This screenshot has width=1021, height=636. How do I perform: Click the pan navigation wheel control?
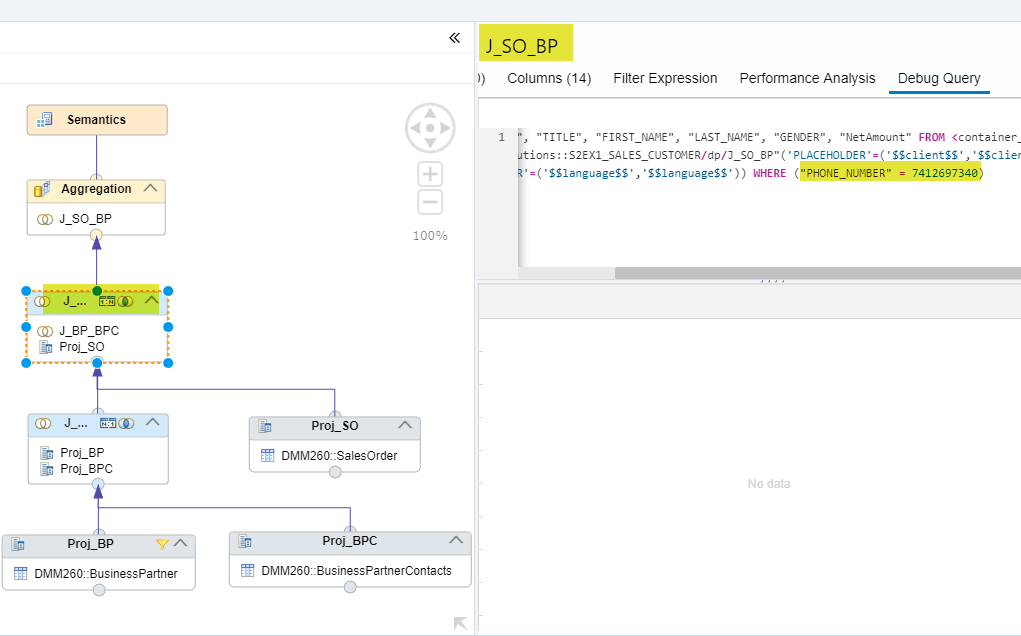[x=430, y=128]
